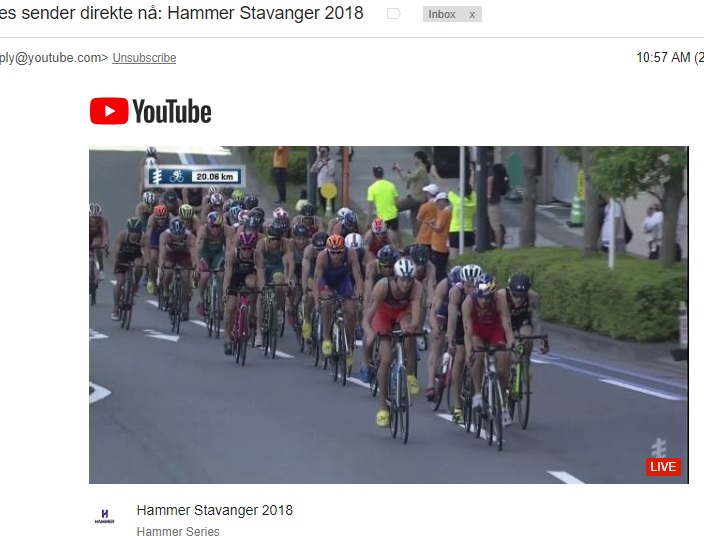704x536 pixels.
Task: Click the sender address ending youtube.com
Action: click(54, 58)
